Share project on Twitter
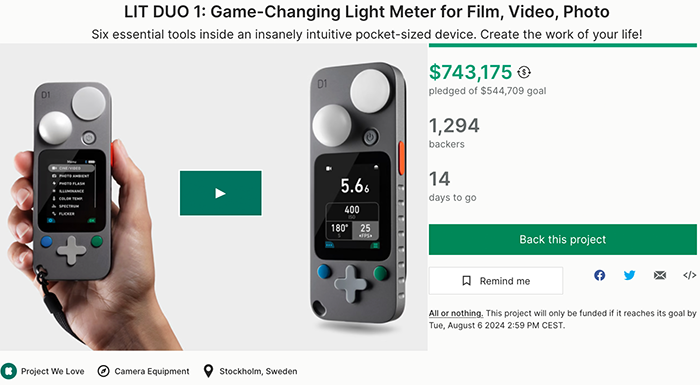This screenshot has height=385, width=700. point(629,275)
